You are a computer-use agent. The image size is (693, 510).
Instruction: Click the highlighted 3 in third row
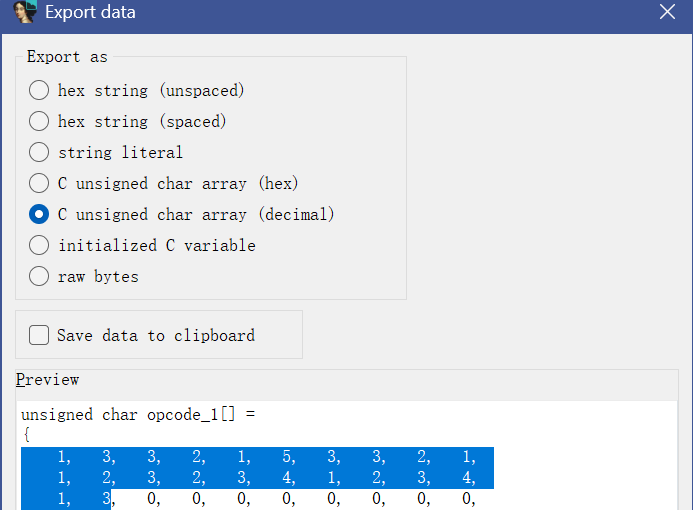tap(106, 499)
